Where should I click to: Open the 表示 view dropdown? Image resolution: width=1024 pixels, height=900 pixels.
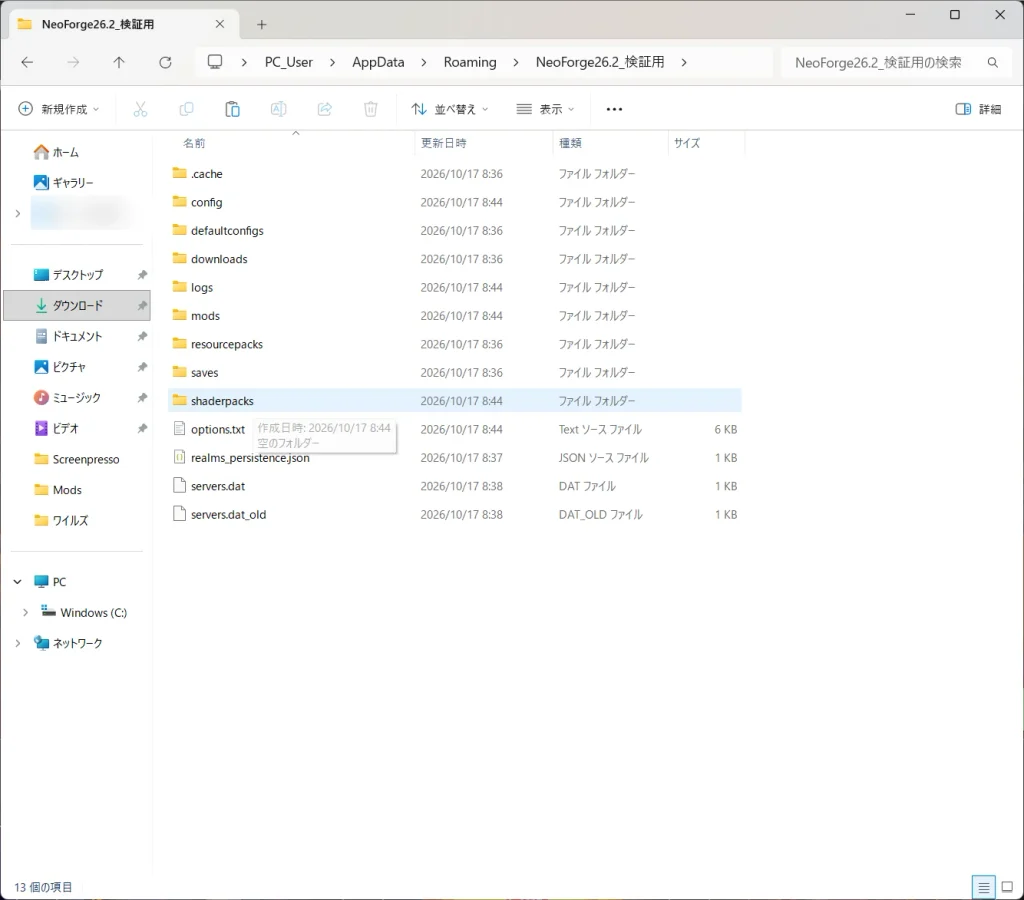point(545,109)
